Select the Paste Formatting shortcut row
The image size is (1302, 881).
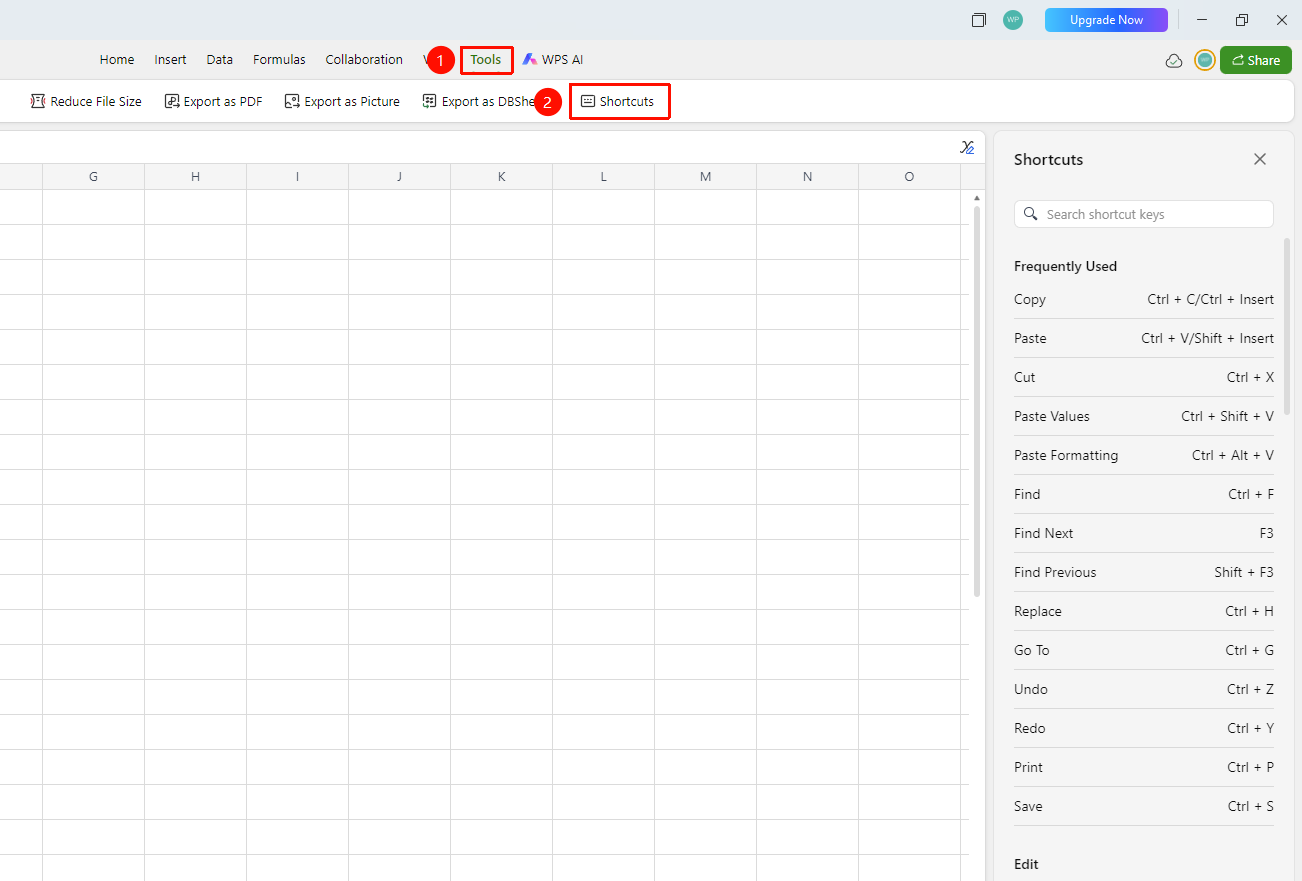click(x=1144, y=455)
